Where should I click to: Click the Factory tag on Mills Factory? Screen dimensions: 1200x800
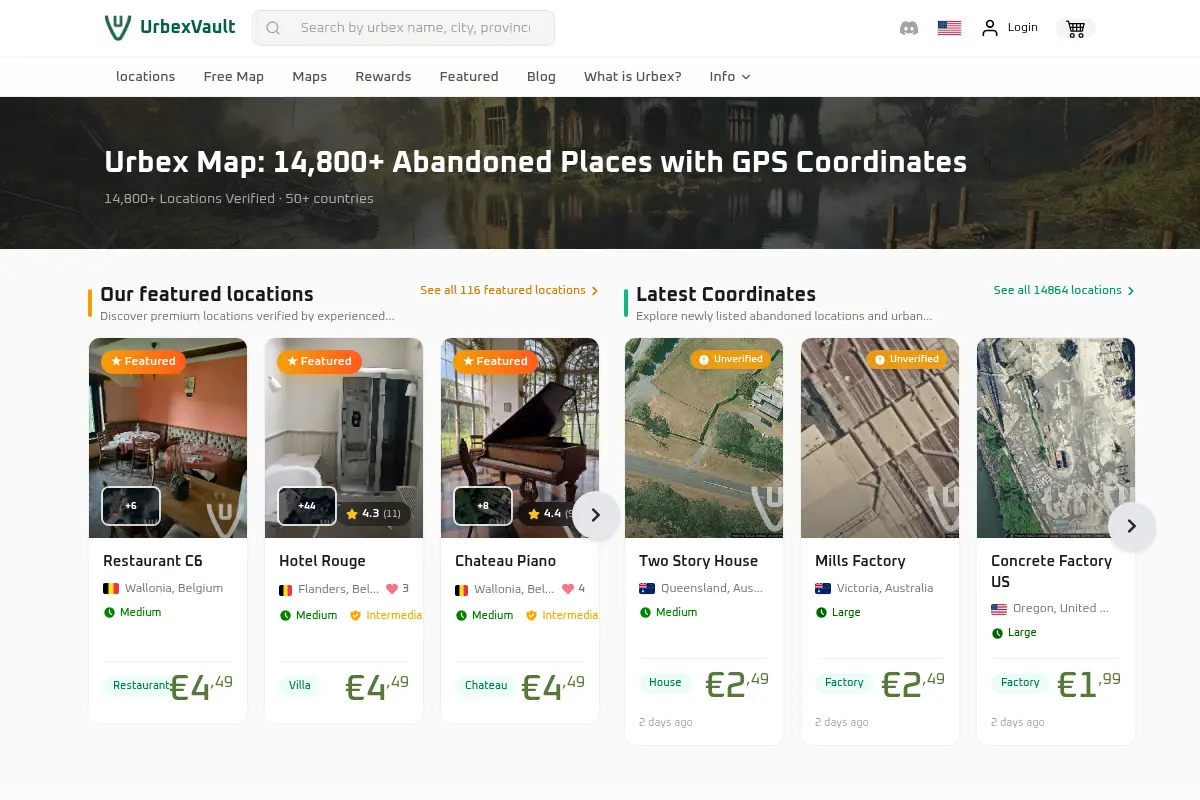tap(844, 682)
